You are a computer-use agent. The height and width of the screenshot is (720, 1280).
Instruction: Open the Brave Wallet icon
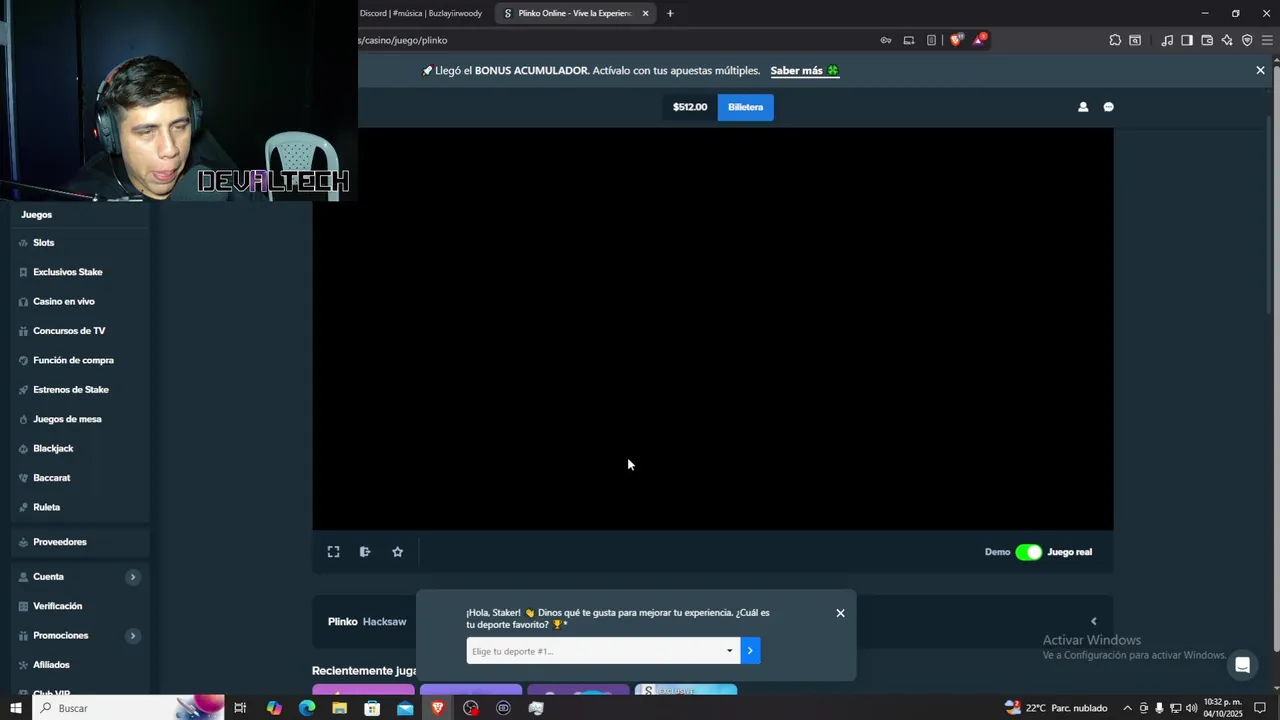[1207, 40]
